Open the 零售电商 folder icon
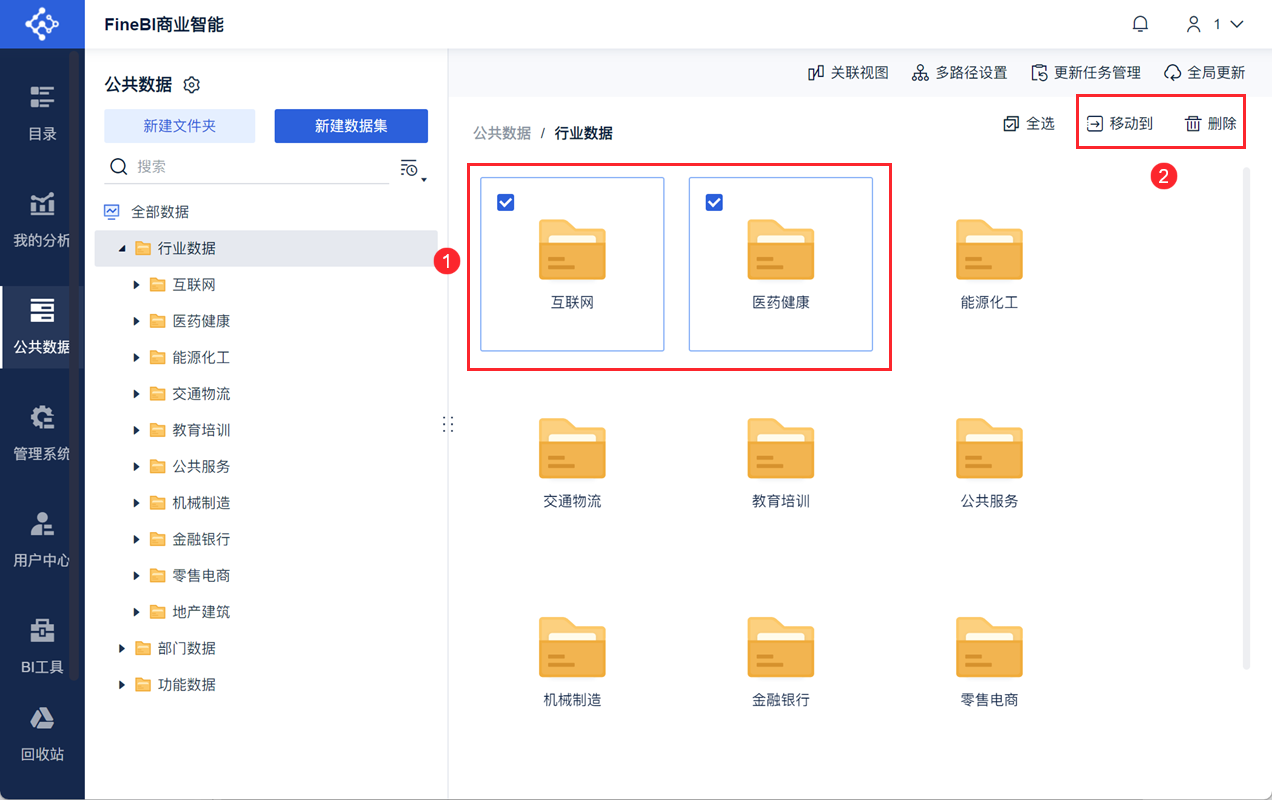 [989, 647]
